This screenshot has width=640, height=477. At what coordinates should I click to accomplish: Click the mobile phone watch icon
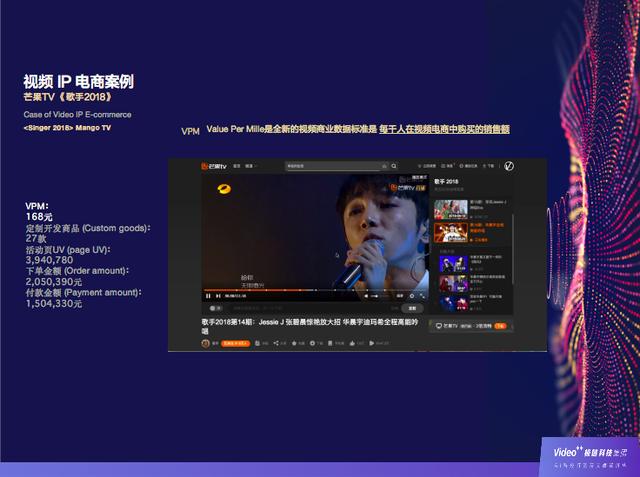[x=330, y=343]
